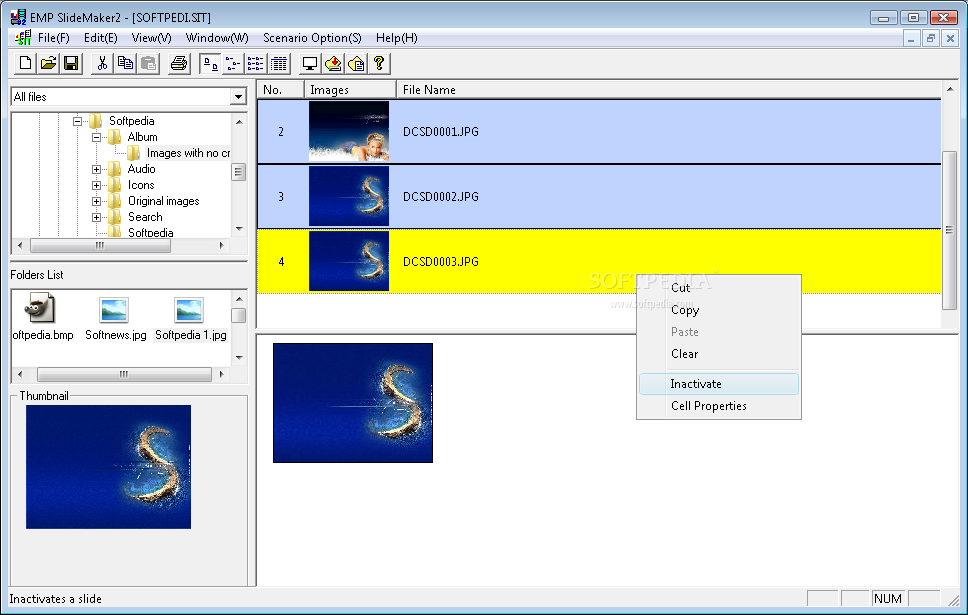
Task: Copy using the two-pages toolbar icon
Action: pos(125,64)
